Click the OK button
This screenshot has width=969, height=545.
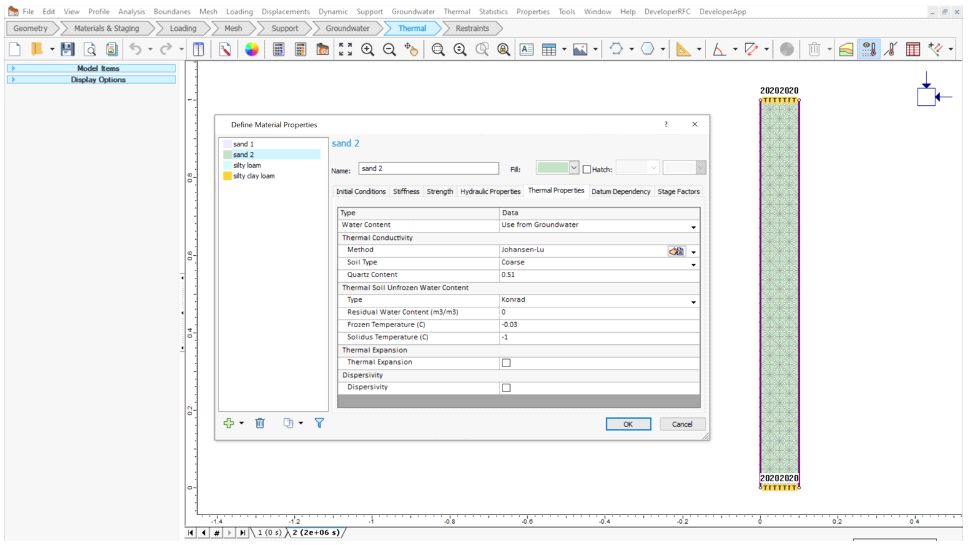(x=628, y=424)
